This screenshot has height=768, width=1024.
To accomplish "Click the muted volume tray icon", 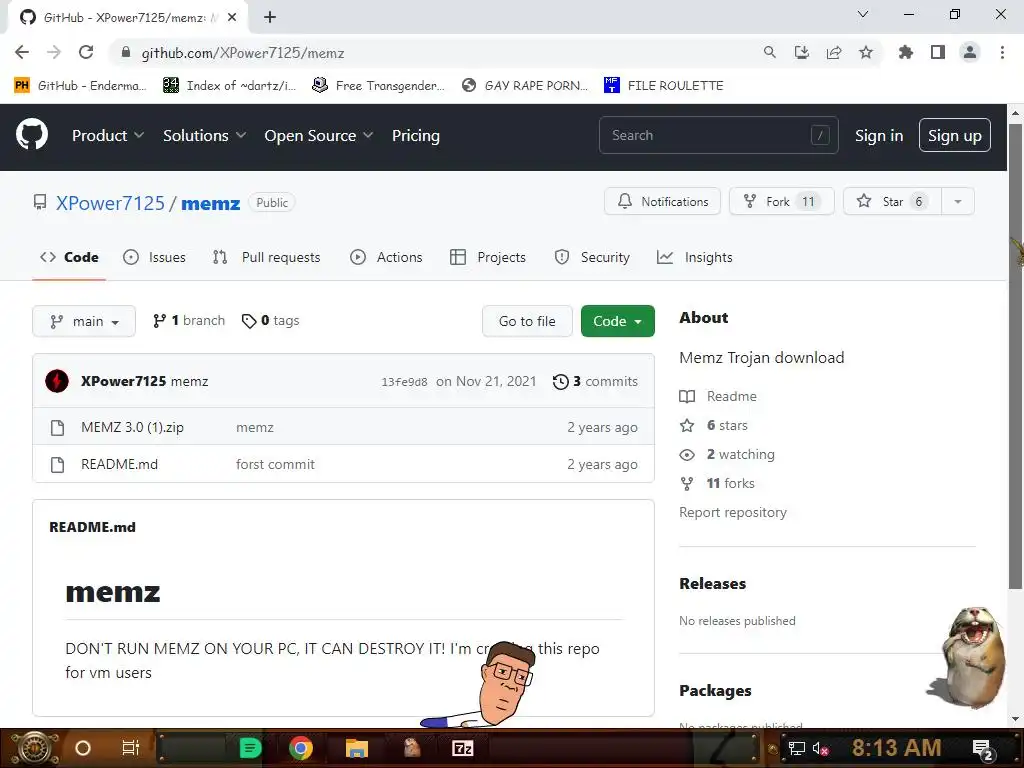I will pyautogui.click(x=820, y=748).
